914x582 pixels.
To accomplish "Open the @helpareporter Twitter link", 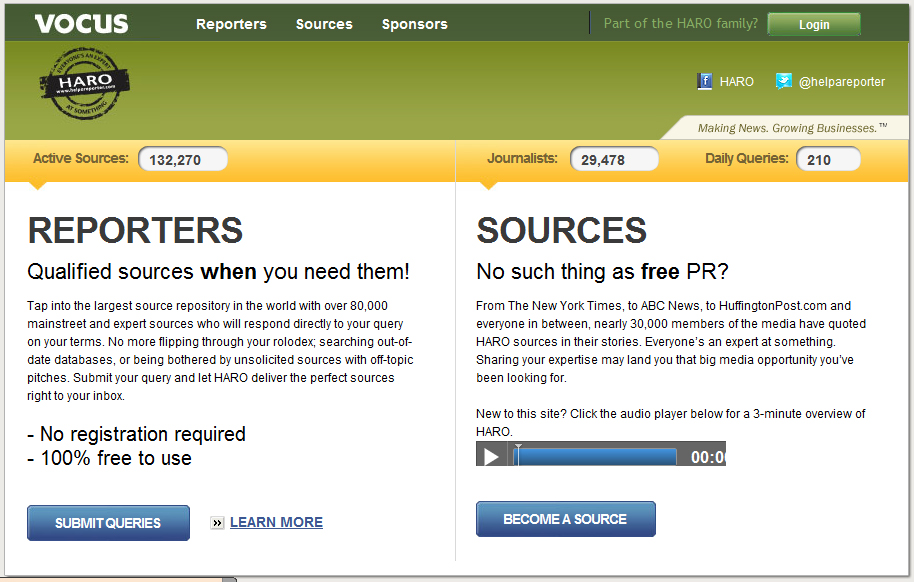I will (841, 82).
